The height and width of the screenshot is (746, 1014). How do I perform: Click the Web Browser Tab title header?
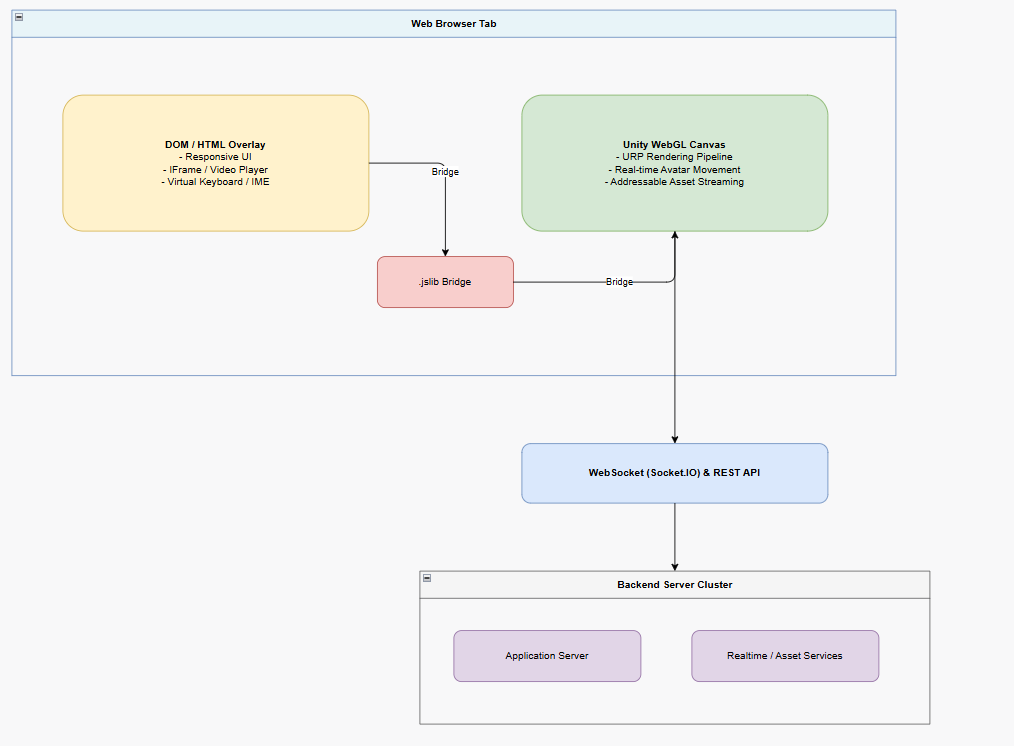coord(454,24)
